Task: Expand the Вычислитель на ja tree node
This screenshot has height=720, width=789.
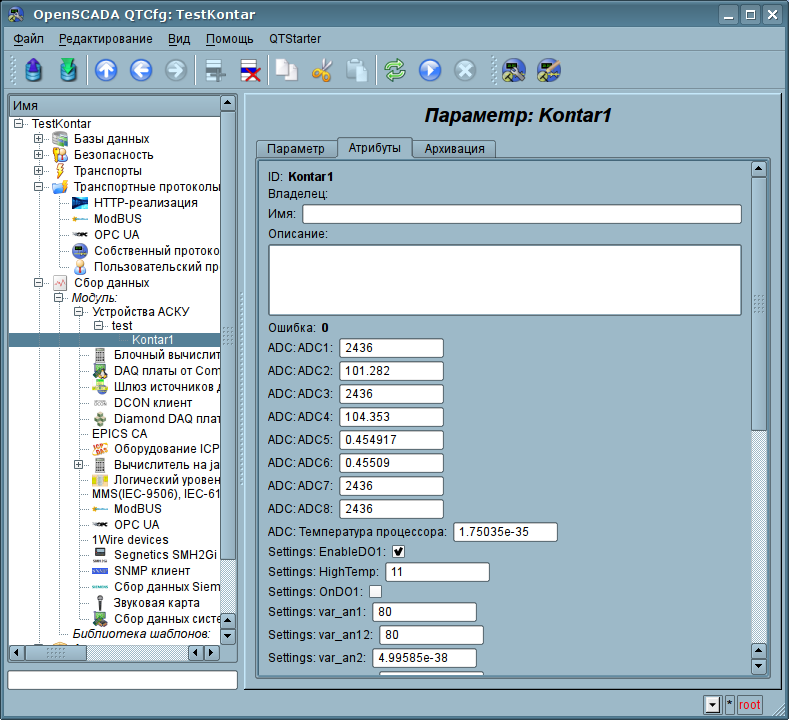Action: (x=78, y=465)
